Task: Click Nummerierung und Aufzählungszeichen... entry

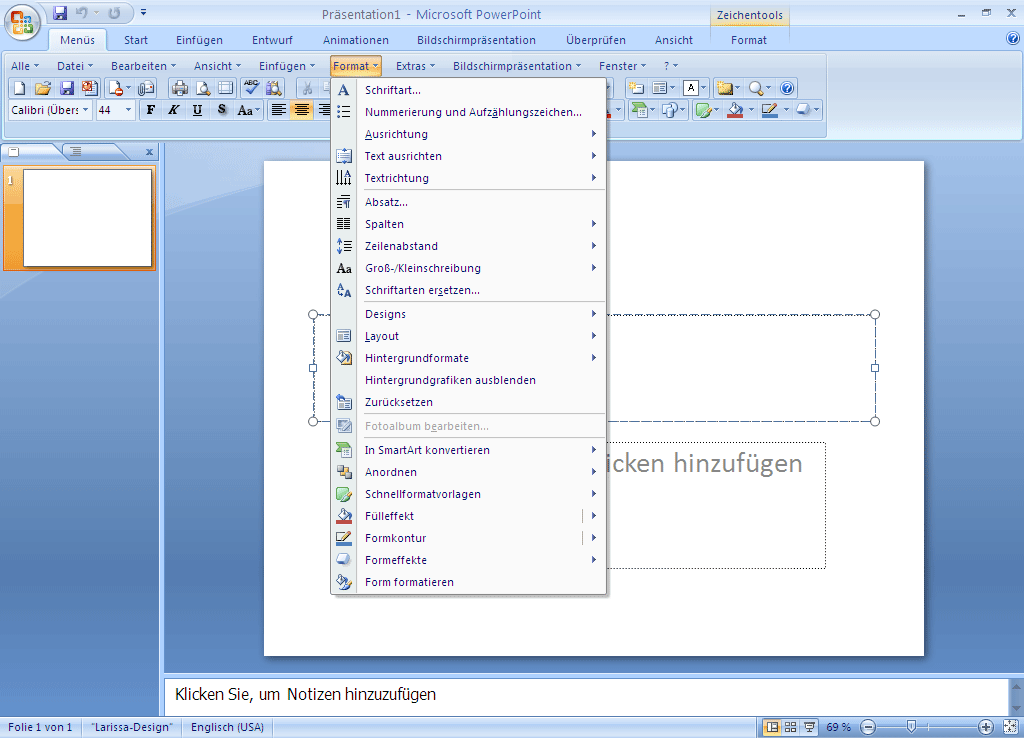Action: (469, 112)
